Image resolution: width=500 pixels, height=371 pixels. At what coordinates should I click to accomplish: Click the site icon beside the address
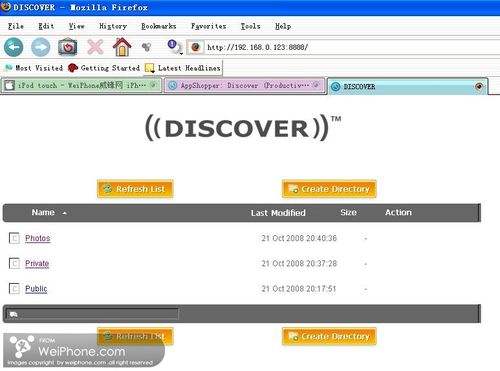point(195,47)
